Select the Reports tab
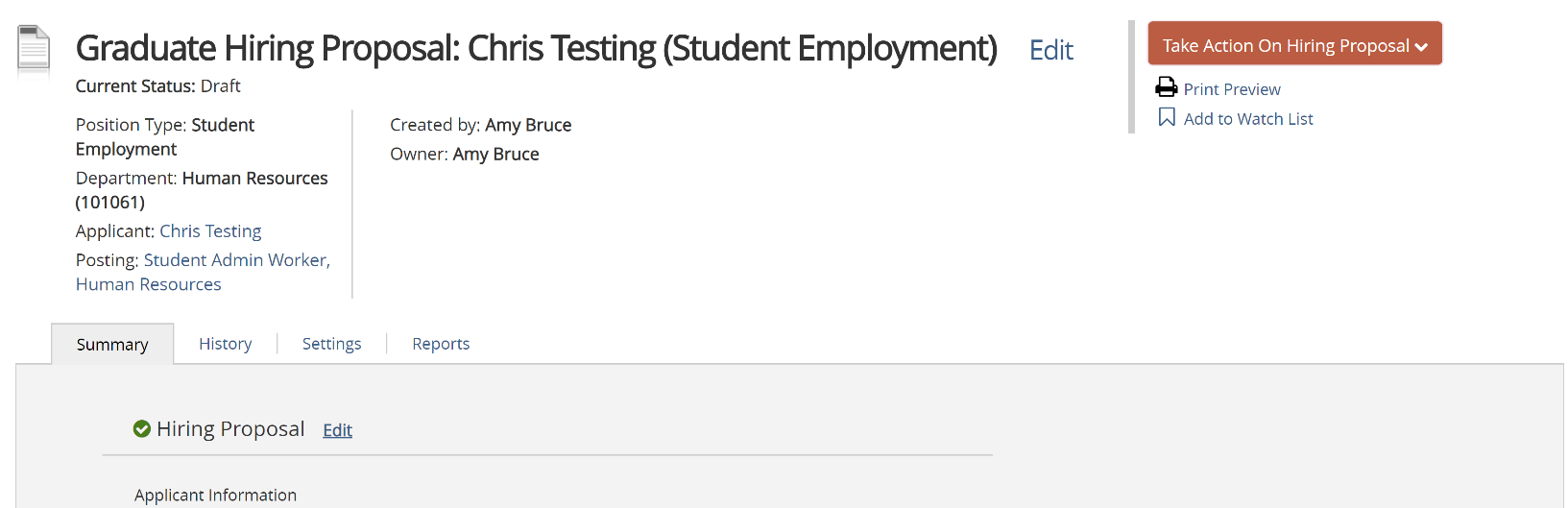The width and height of the screenshot is (1568, 508). [441, 344]
